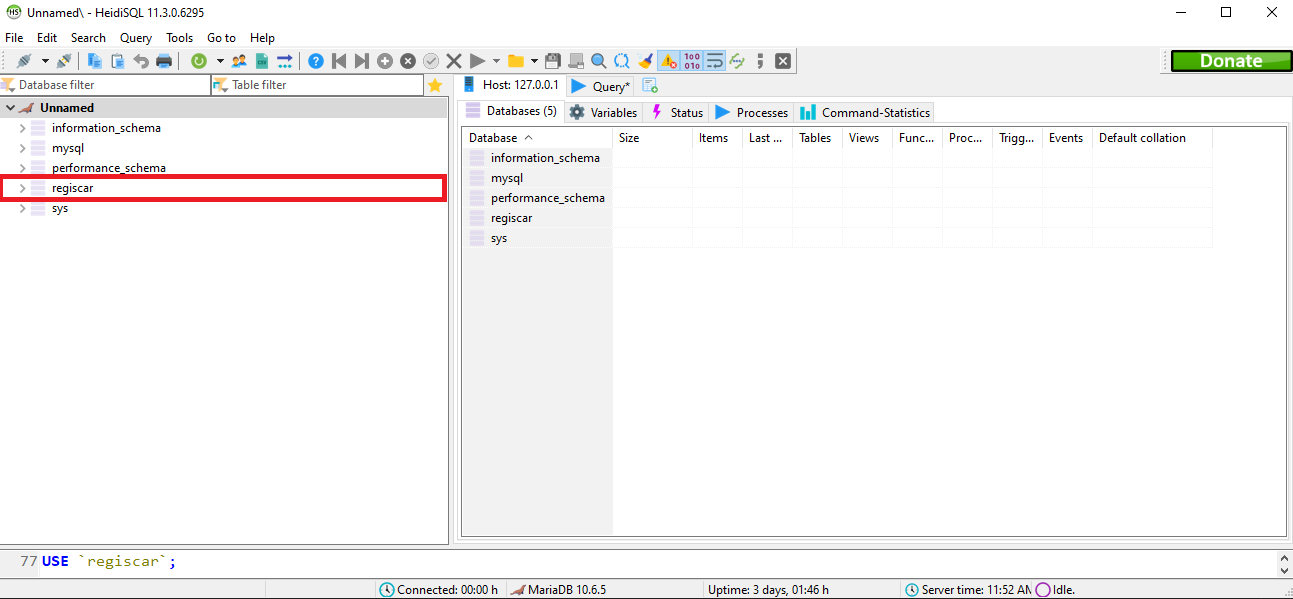
Task: Click the blue arrow with dots icon
Action: 285,61
